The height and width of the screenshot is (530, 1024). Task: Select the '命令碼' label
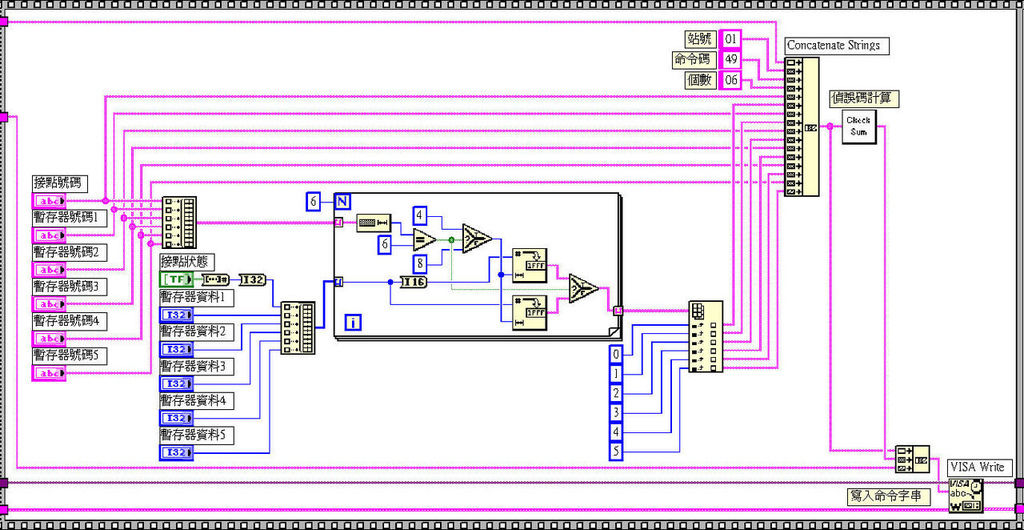tap(694, 60)
